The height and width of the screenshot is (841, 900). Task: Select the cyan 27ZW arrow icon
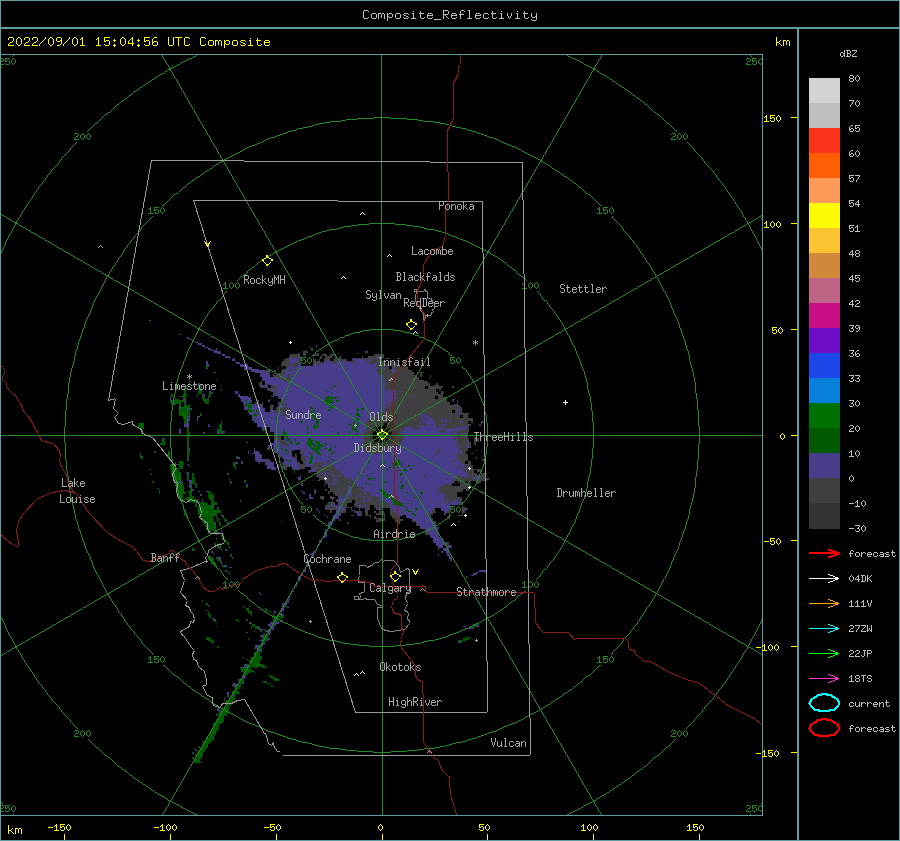click(x=824, y=629)
